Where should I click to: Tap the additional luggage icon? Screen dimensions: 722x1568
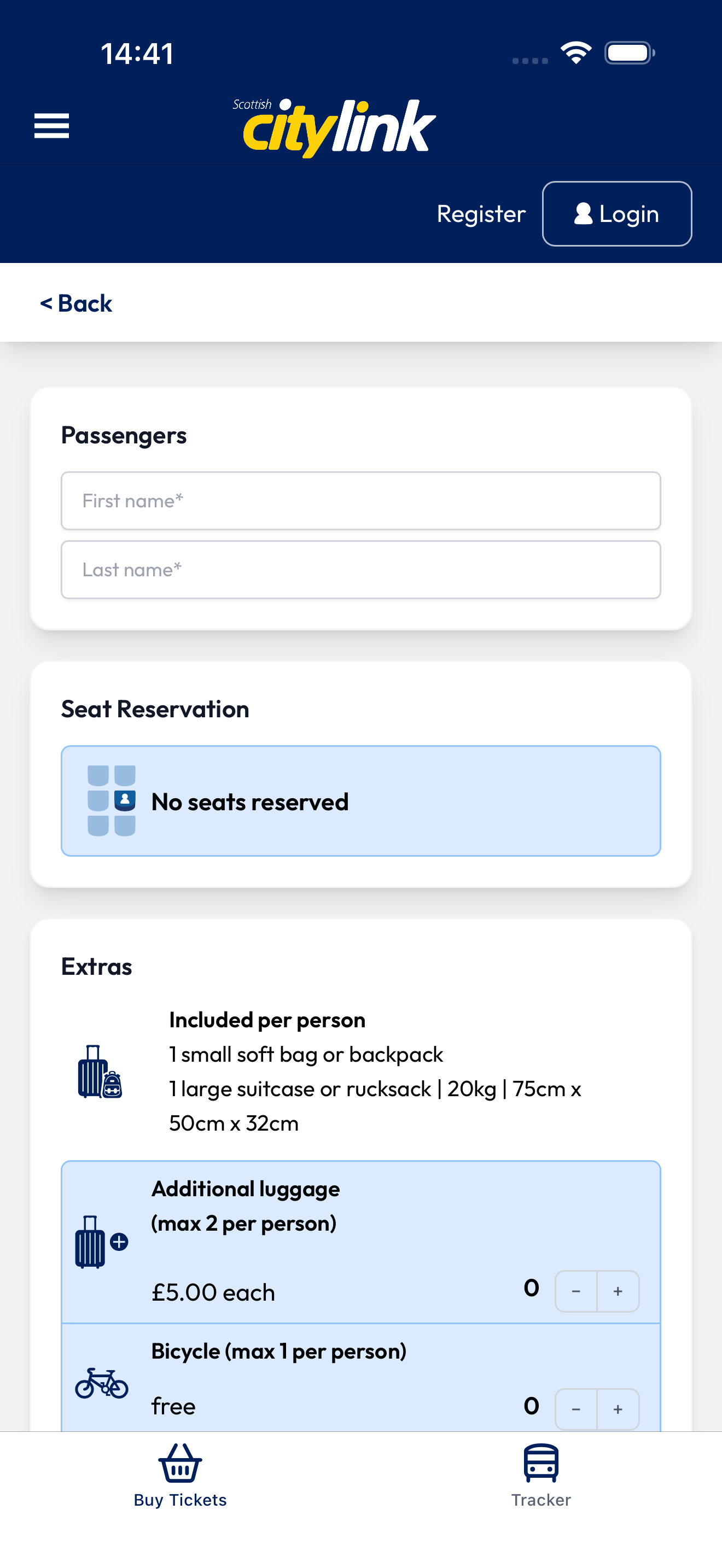(101, 1241)
